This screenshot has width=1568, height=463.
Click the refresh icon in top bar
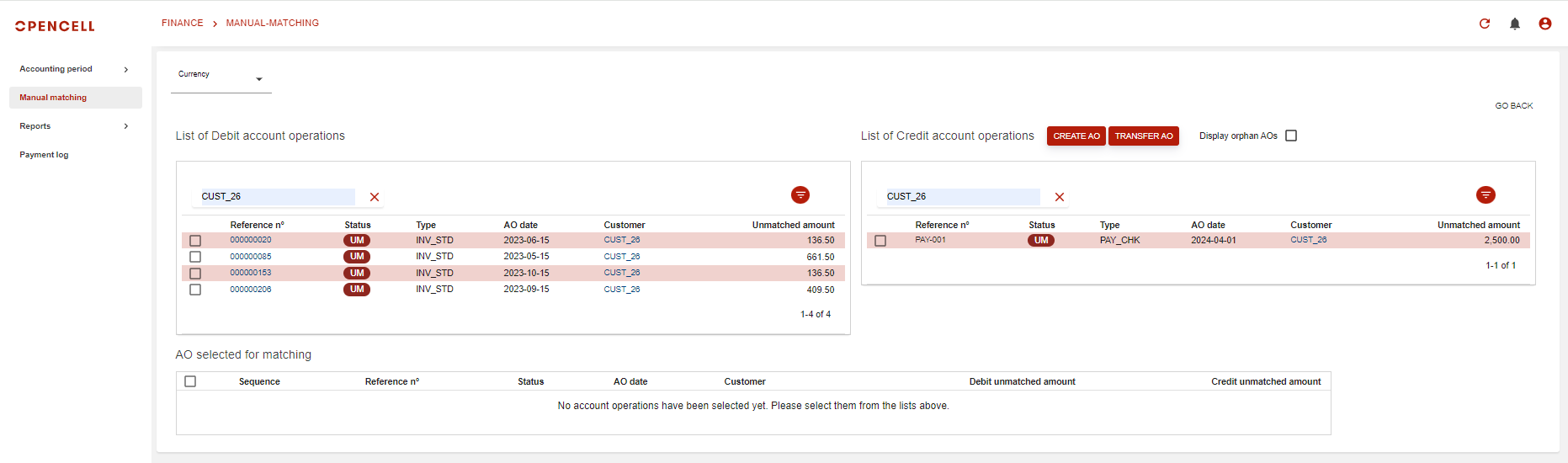click(1484, 24)
